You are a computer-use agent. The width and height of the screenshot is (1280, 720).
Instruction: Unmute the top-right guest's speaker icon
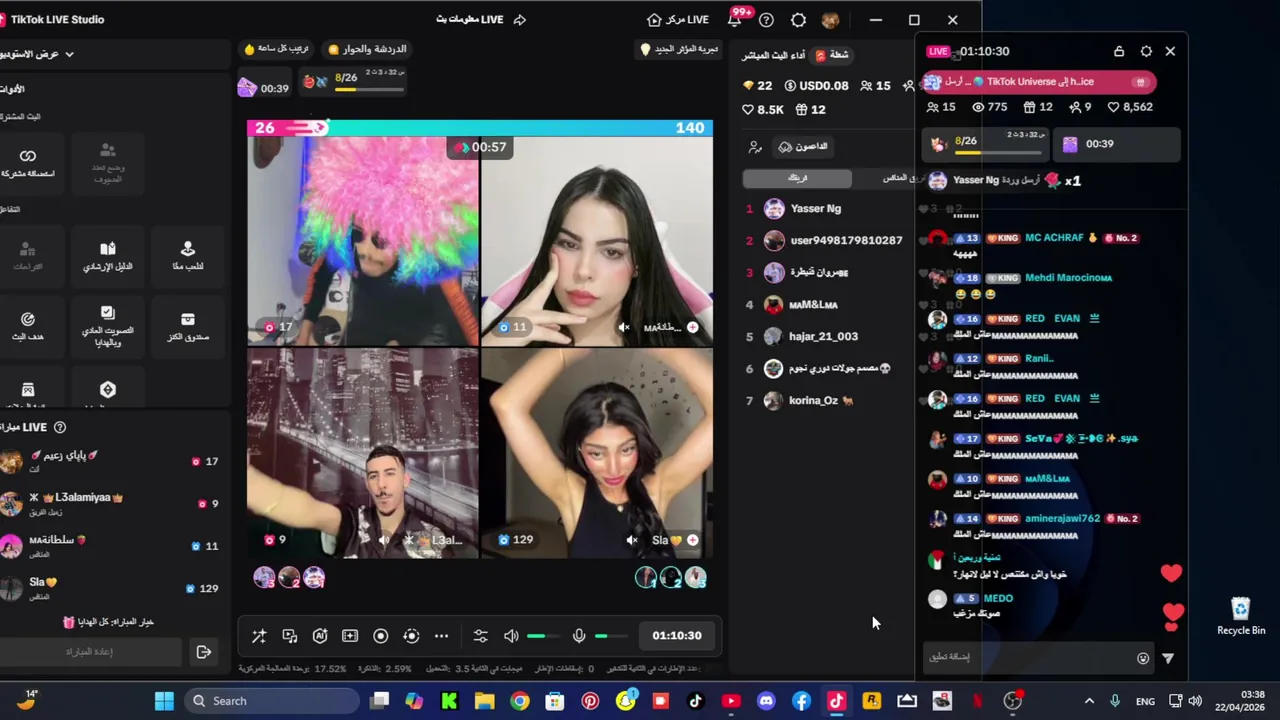point(624,328)
